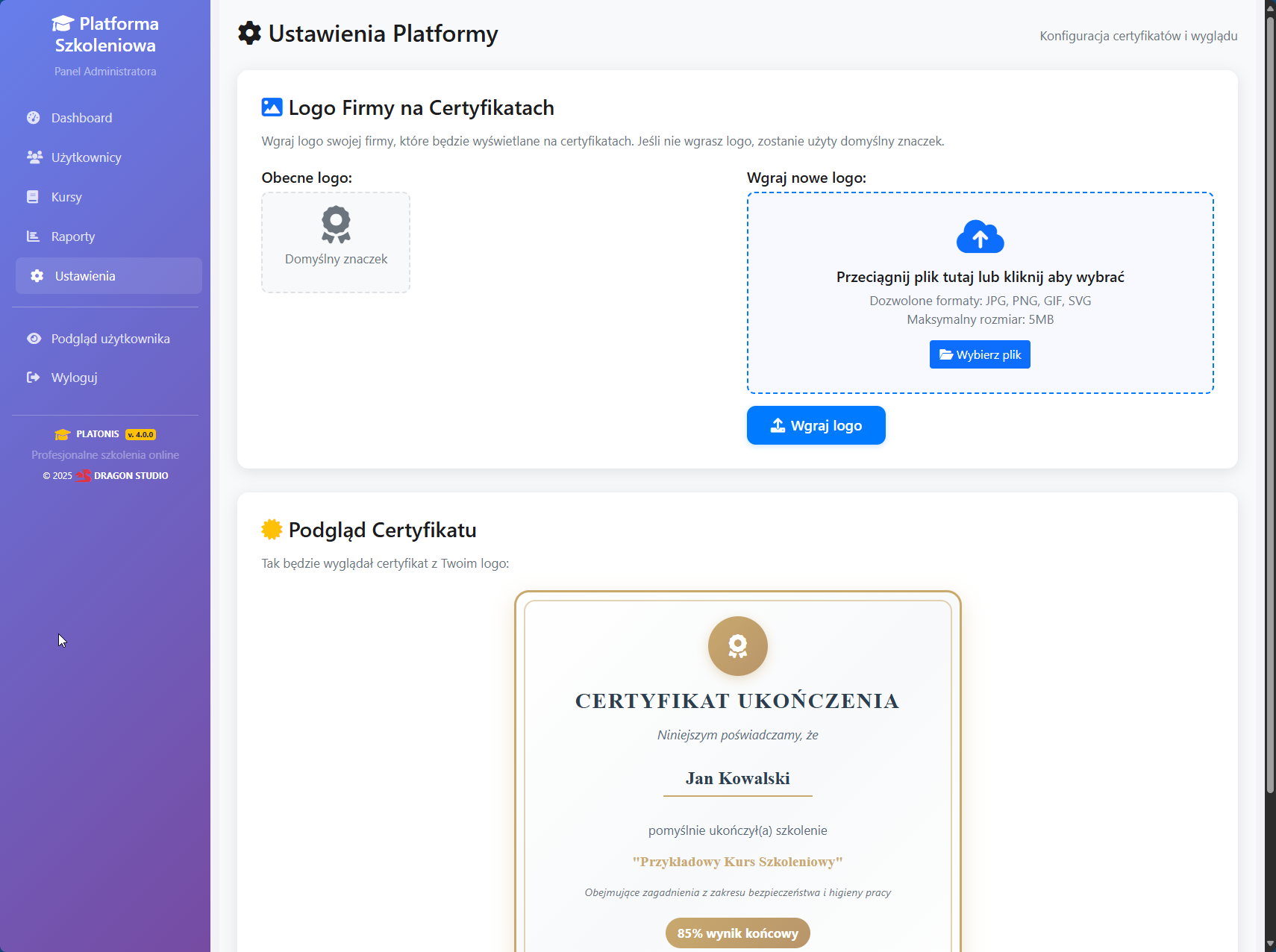Open the Kursy menu item
Viewport: 1276px width, 952px height.
(66, 197)
